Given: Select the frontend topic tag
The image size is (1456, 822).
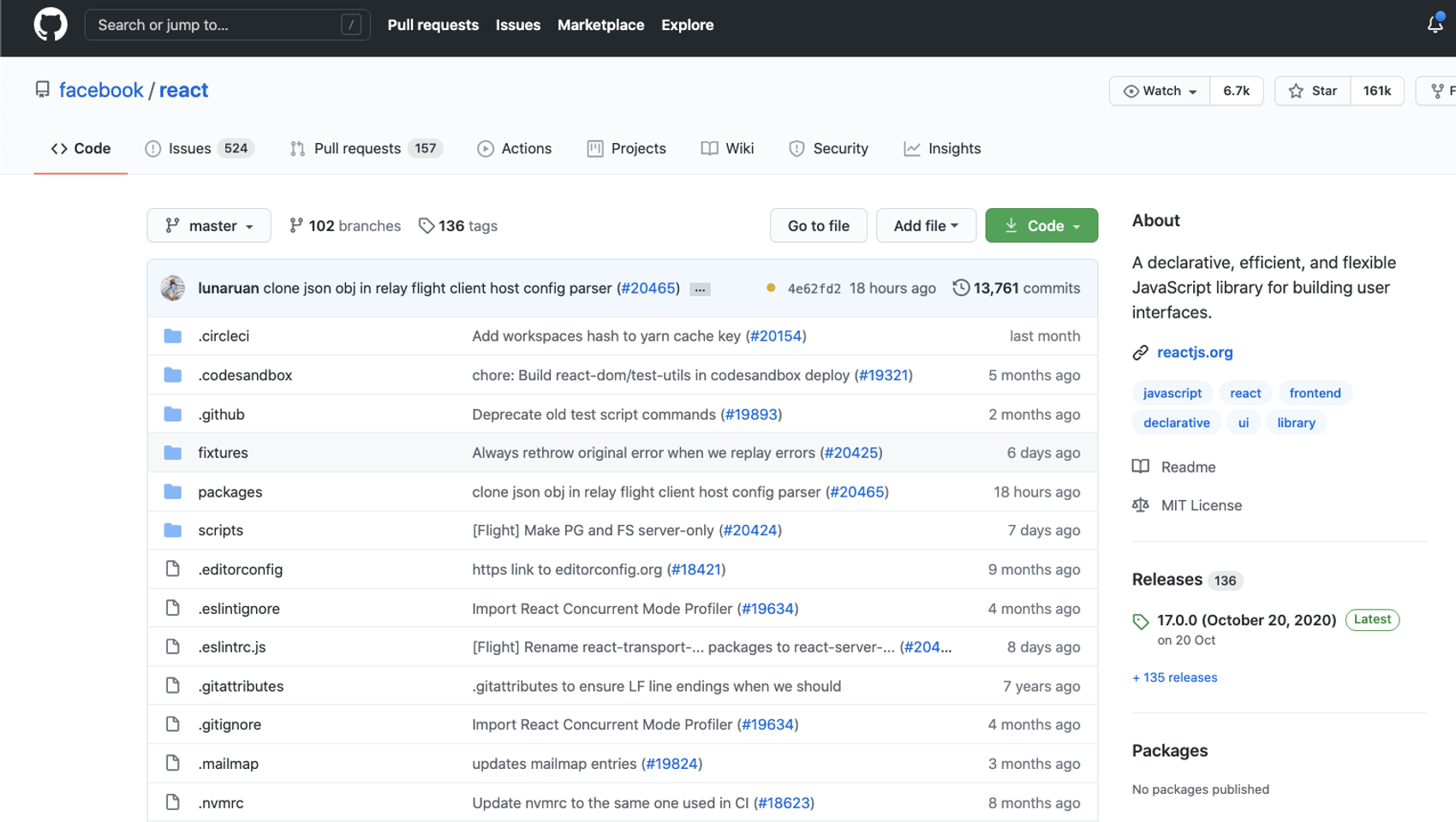Looking at the screenshot, I should click(x=1316, y=393).
